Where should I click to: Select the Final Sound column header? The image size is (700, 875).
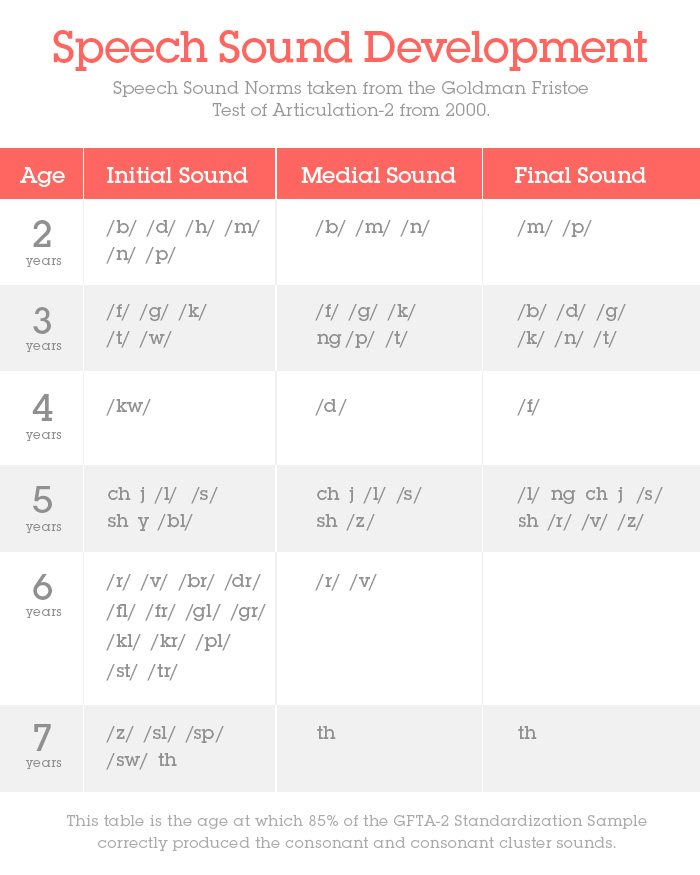pyautogui.click(x=580, y=176)
